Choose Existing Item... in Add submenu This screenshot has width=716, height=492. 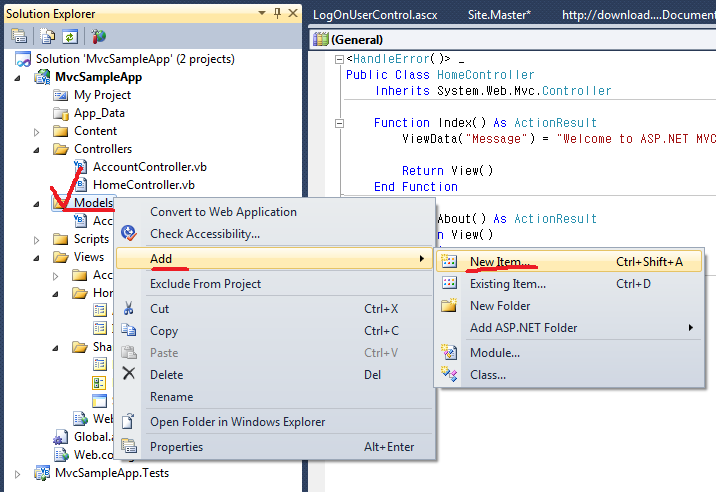[x=569, y=283]
